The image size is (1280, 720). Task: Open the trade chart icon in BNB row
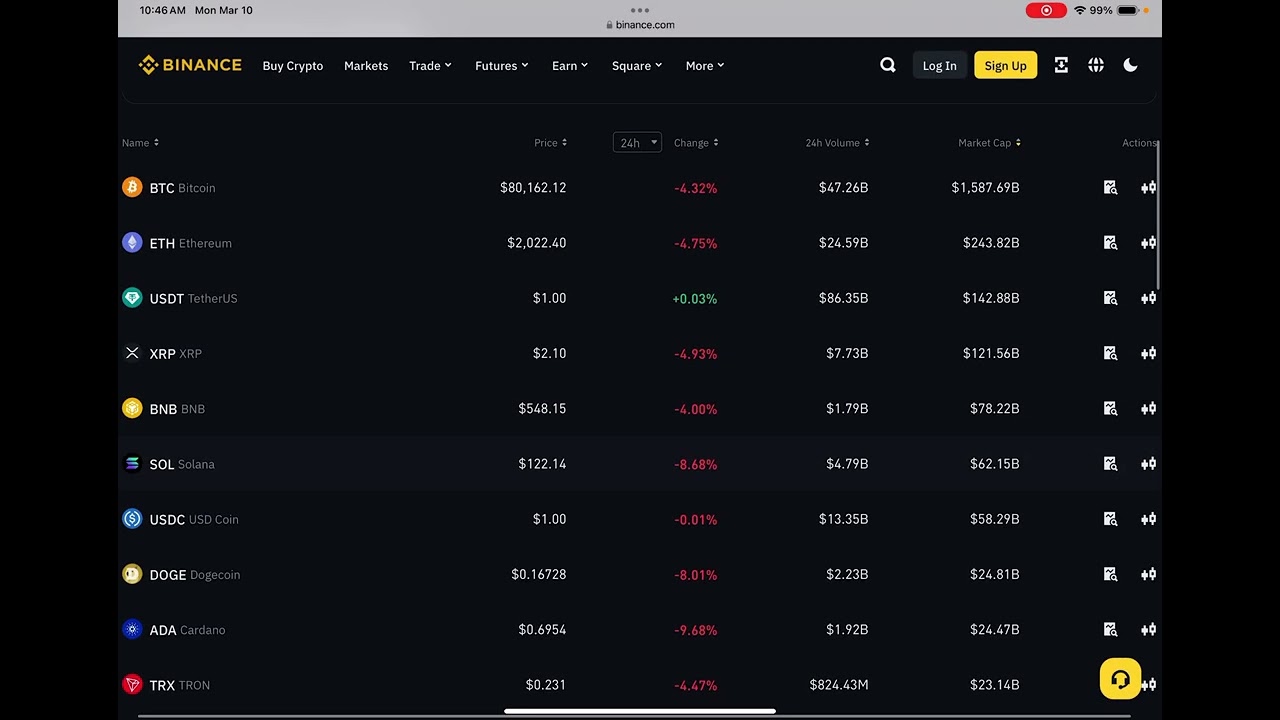(x=1149, y=409)
